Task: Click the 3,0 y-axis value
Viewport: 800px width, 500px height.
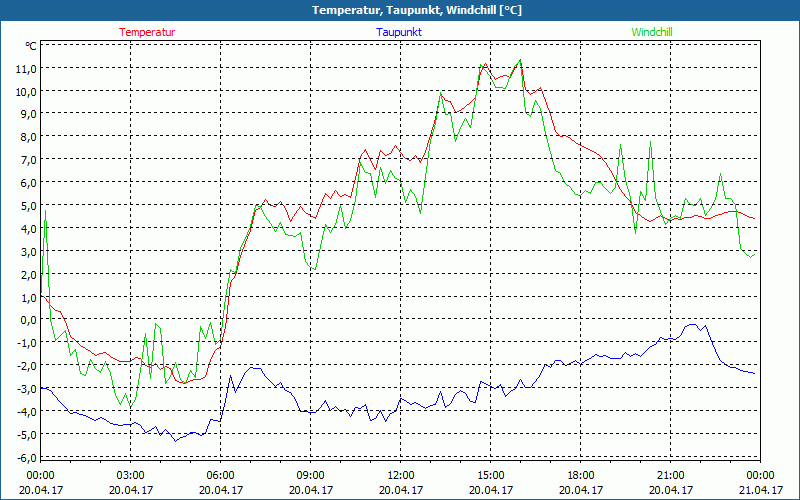Action: [28, 251]
